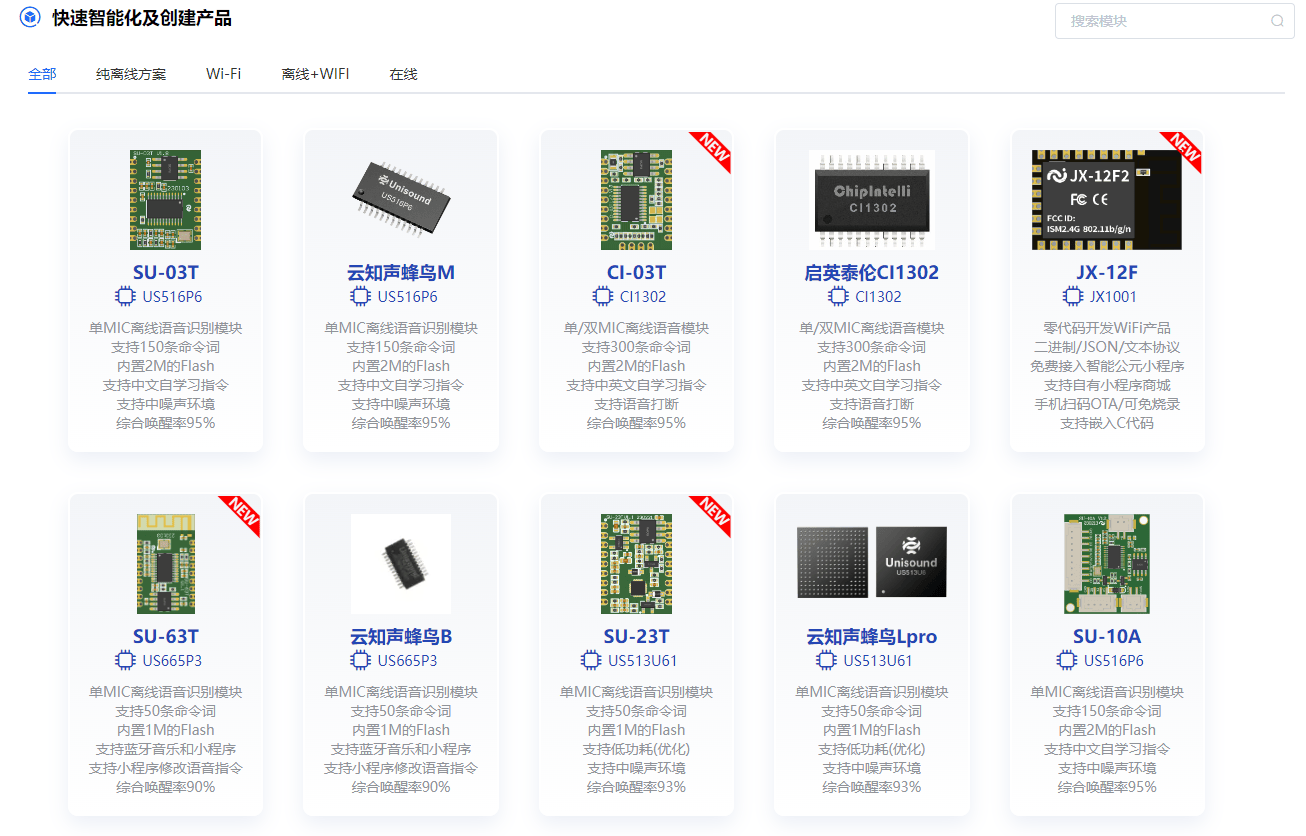This screenshot has height=836, width=1306.
Task: Click the 启英泰伦CI1302 product title
Action: [871, 270]
